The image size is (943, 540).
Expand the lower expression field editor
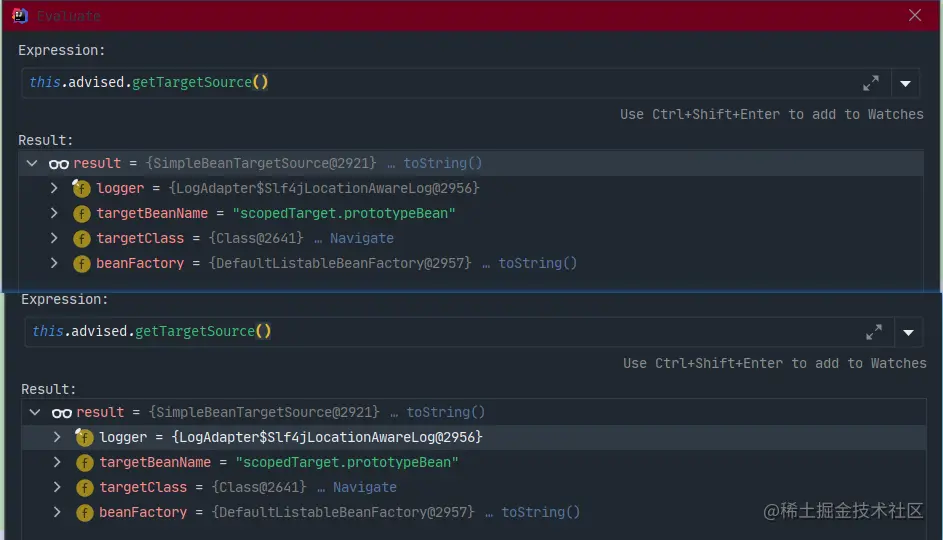pyautogui.click(x=874, y=332)
